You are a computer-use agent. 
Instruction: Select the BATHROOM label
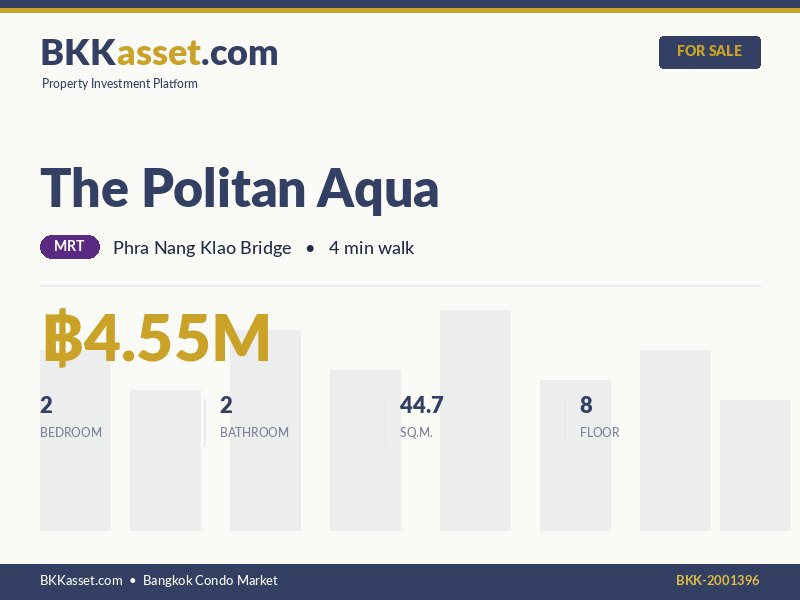(254, 433)
